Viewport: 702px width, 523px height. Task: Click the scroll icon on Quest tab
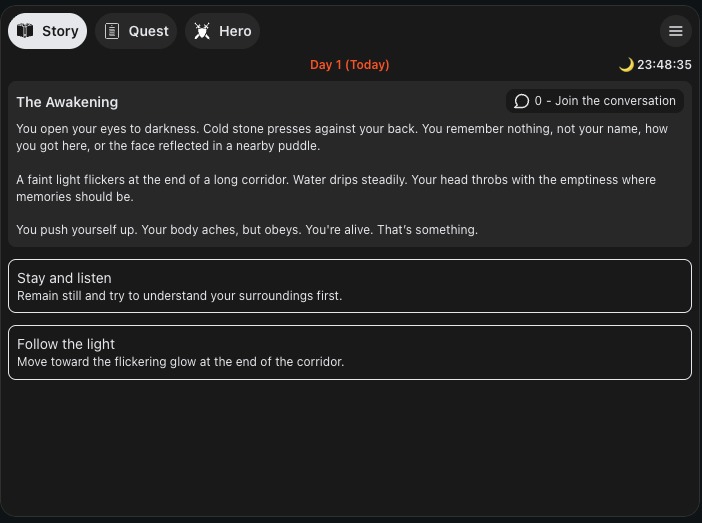[112, 31]
